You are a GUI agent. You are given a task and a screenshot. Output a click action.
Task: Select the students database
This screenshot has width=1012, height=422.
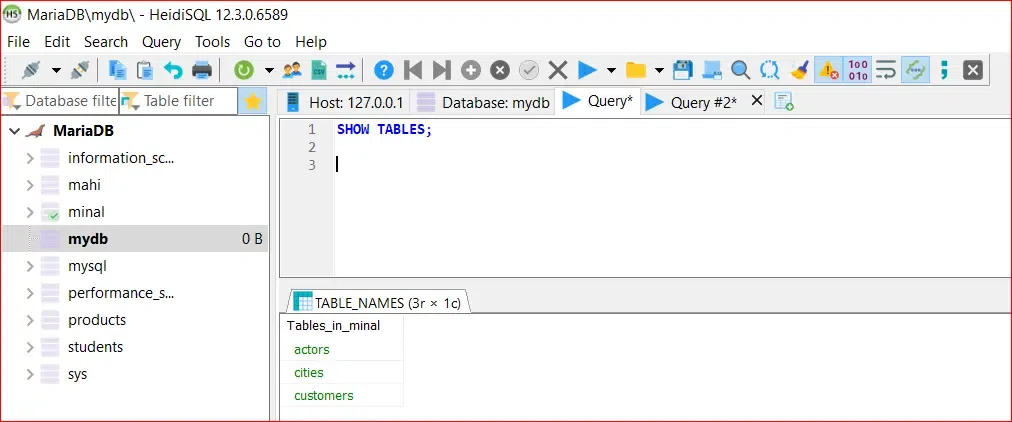[96, 347]
